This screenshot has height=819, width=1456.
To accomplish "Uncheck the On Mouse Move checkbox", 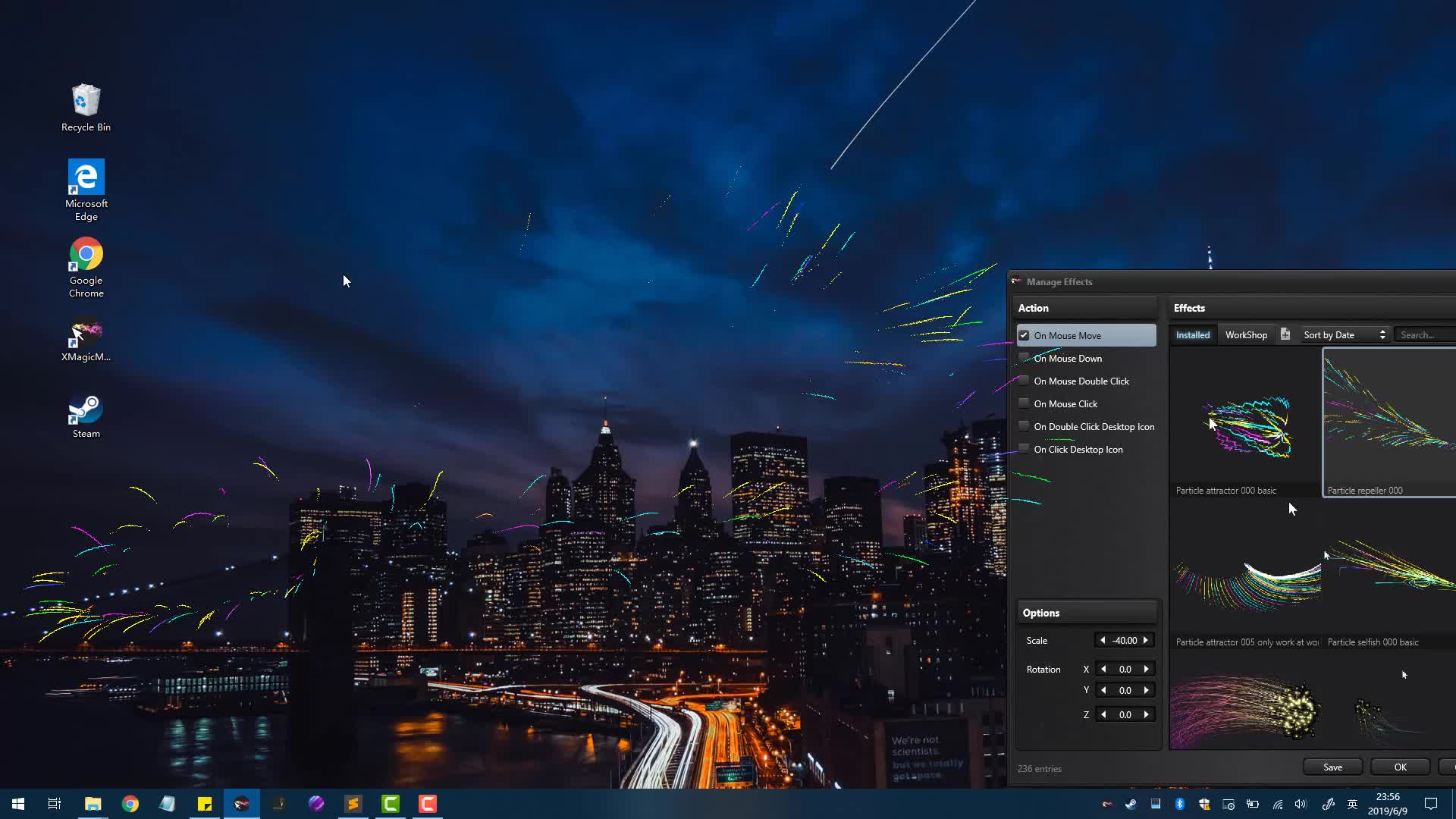I will (1024, 335).
